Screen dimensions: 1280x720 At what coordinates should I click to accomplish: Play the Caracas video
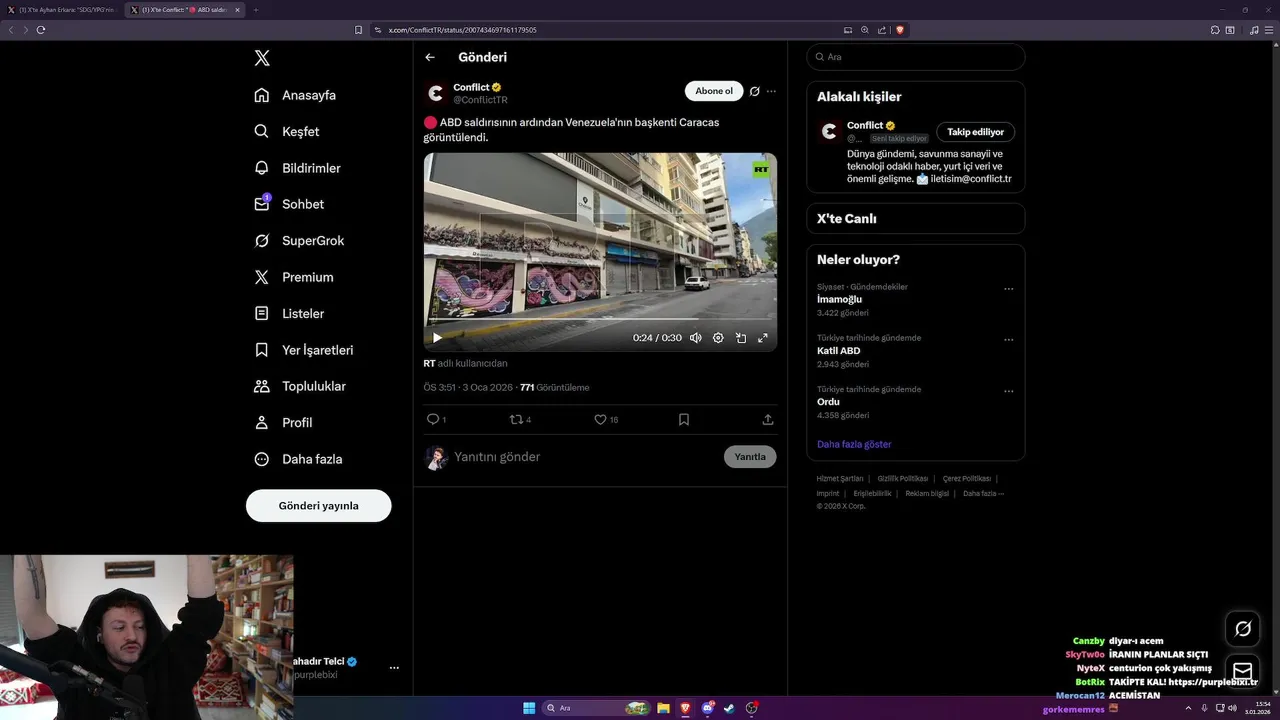pos(437,338)
